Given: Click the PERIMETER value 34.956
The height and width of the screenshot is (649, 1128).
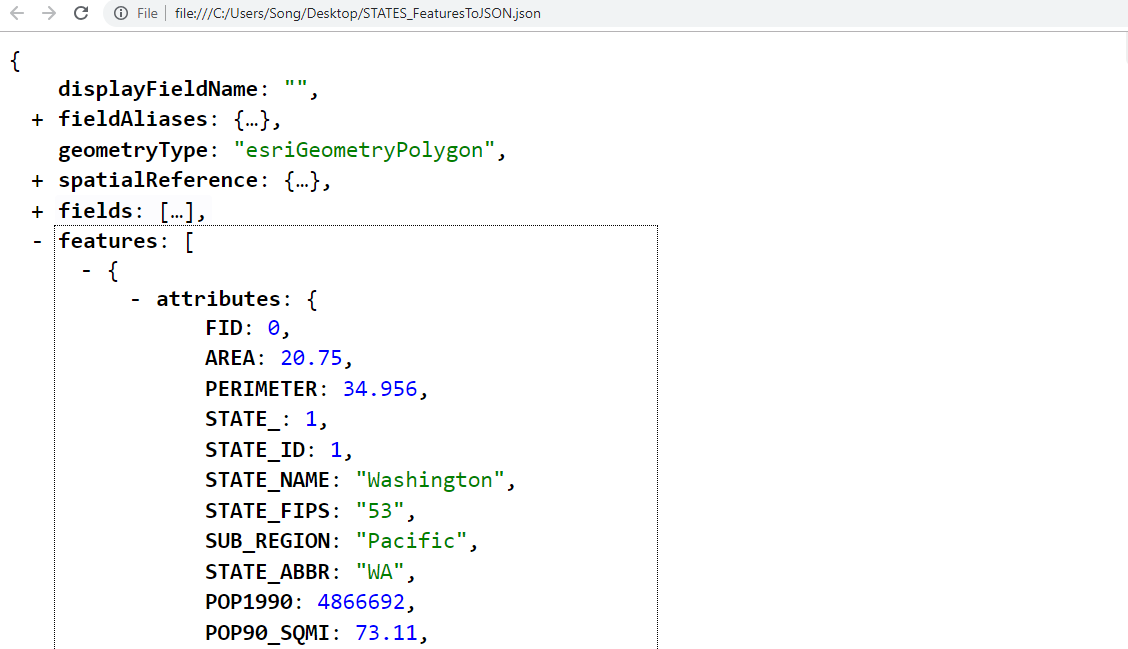Looking at the screenshot, I should point(380,389).
